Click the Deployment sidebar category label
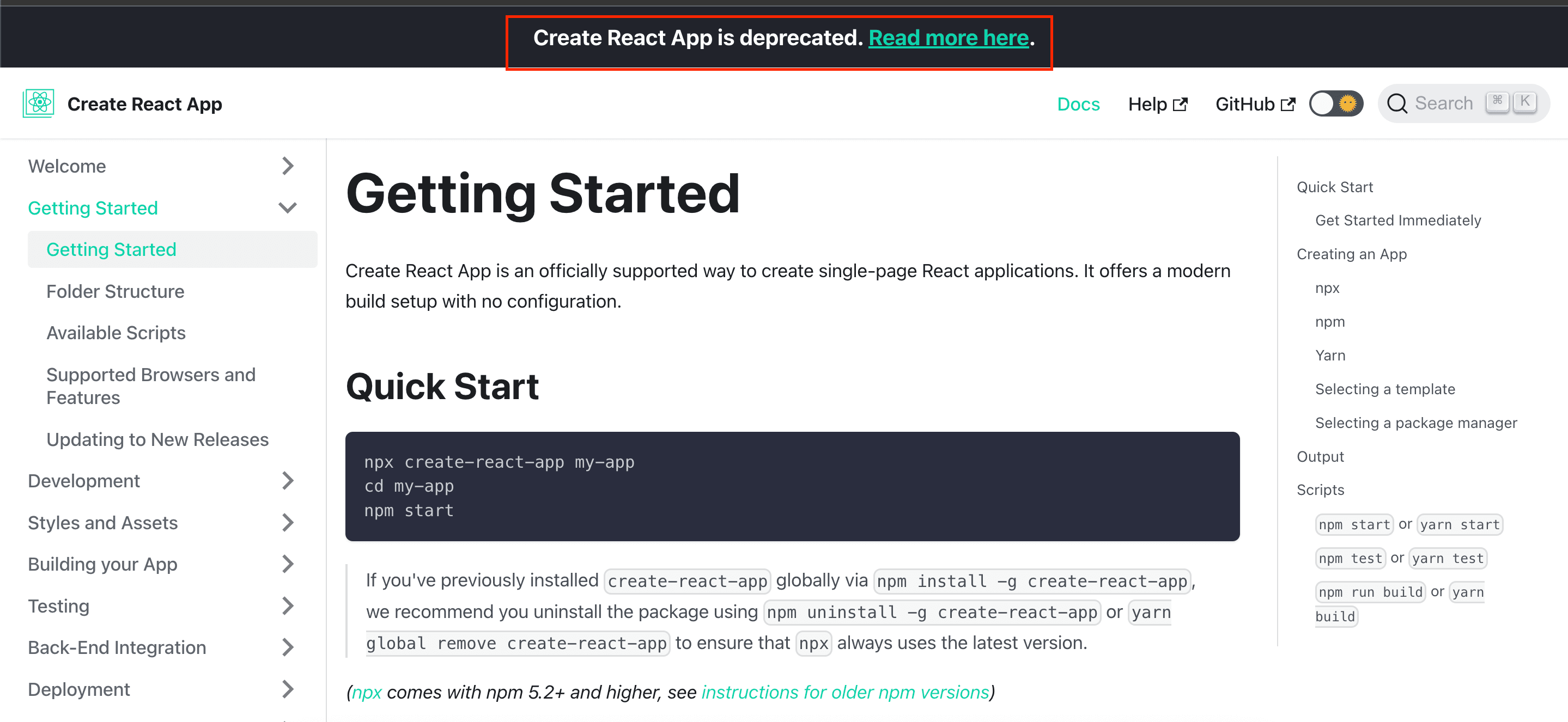The width and height of the screenshot is (1568, 722). tap(79, 689)
